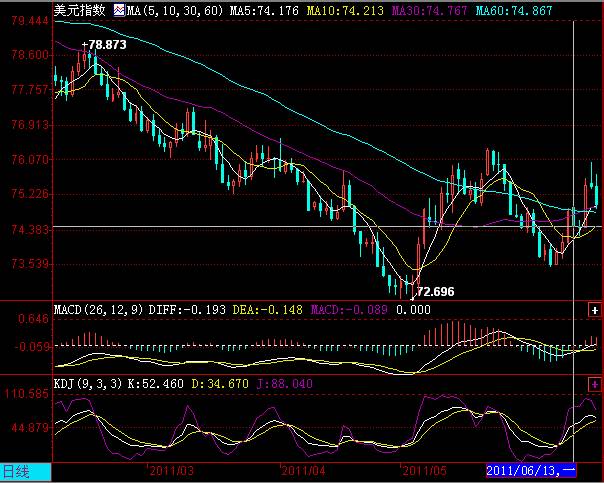Click the DEA:-0.148 value
This screenshot has height=483, width=604.
click(268, 310)
